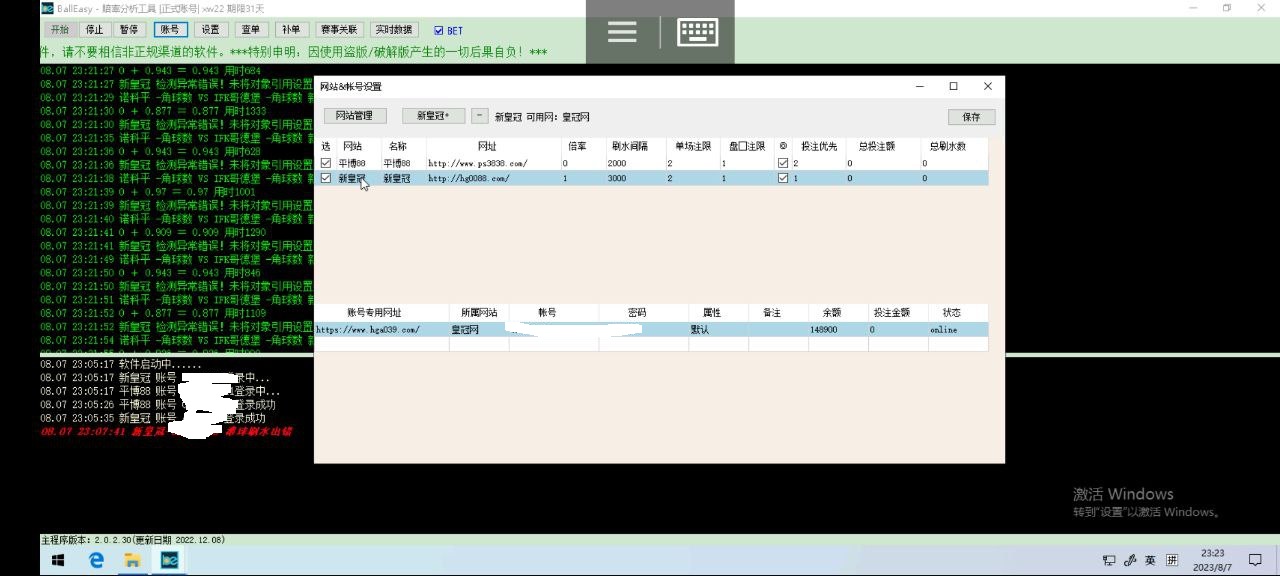1280x576 pixels.
Task: Click 刷水间隔 value 3000
Action: pyautogui.click(x=617, y=178)
